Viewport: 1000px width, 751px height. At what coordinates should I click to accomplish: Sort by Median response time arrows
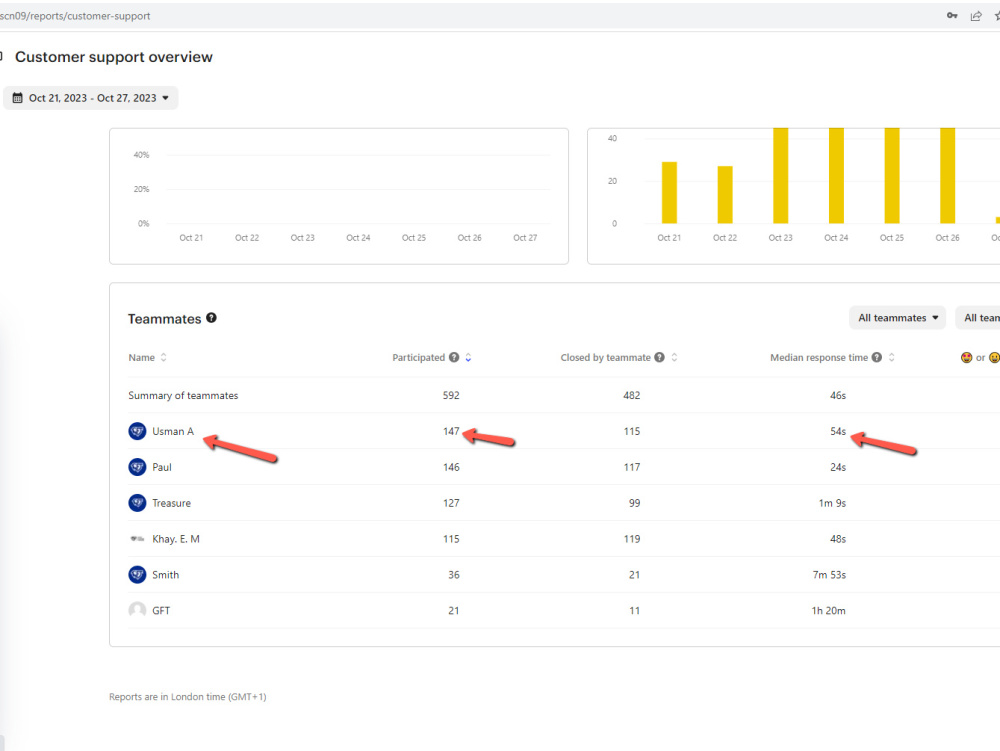(892, 357)
